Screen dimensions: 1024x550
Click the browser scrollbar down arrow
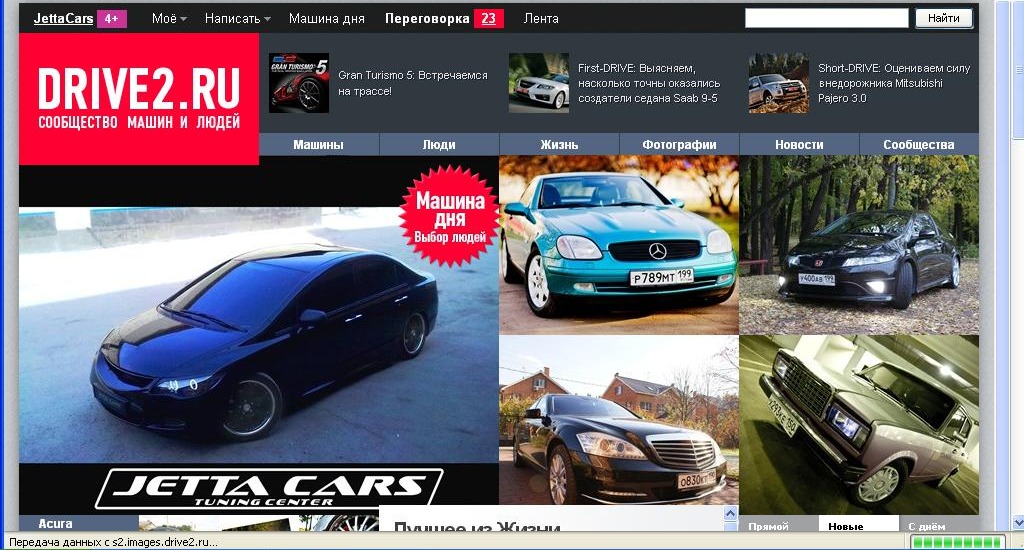1018,522
